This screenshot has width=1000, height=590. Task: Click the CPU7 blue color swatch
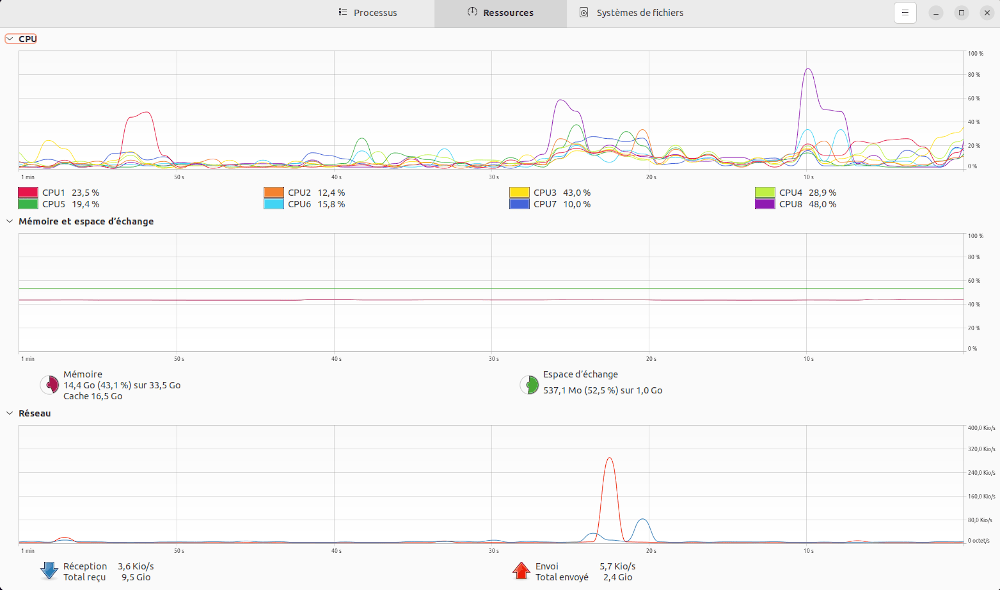pos(519,204)
